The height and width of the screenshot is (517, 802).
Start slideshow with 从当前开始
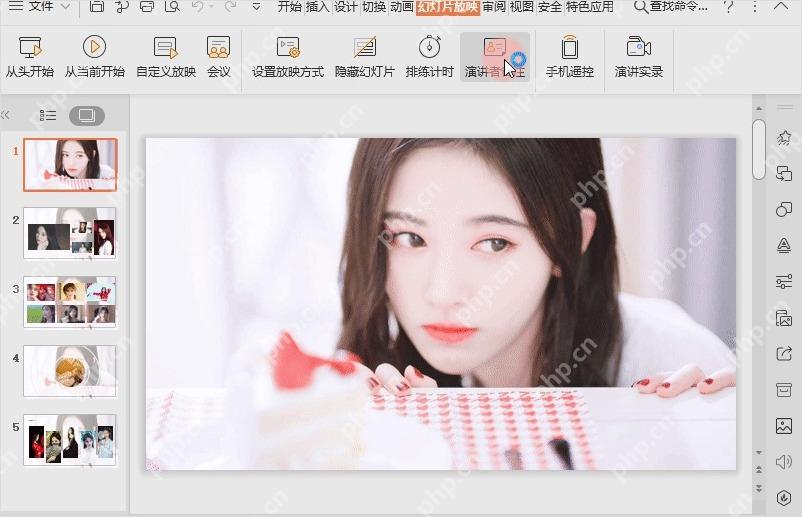(95, 57)
